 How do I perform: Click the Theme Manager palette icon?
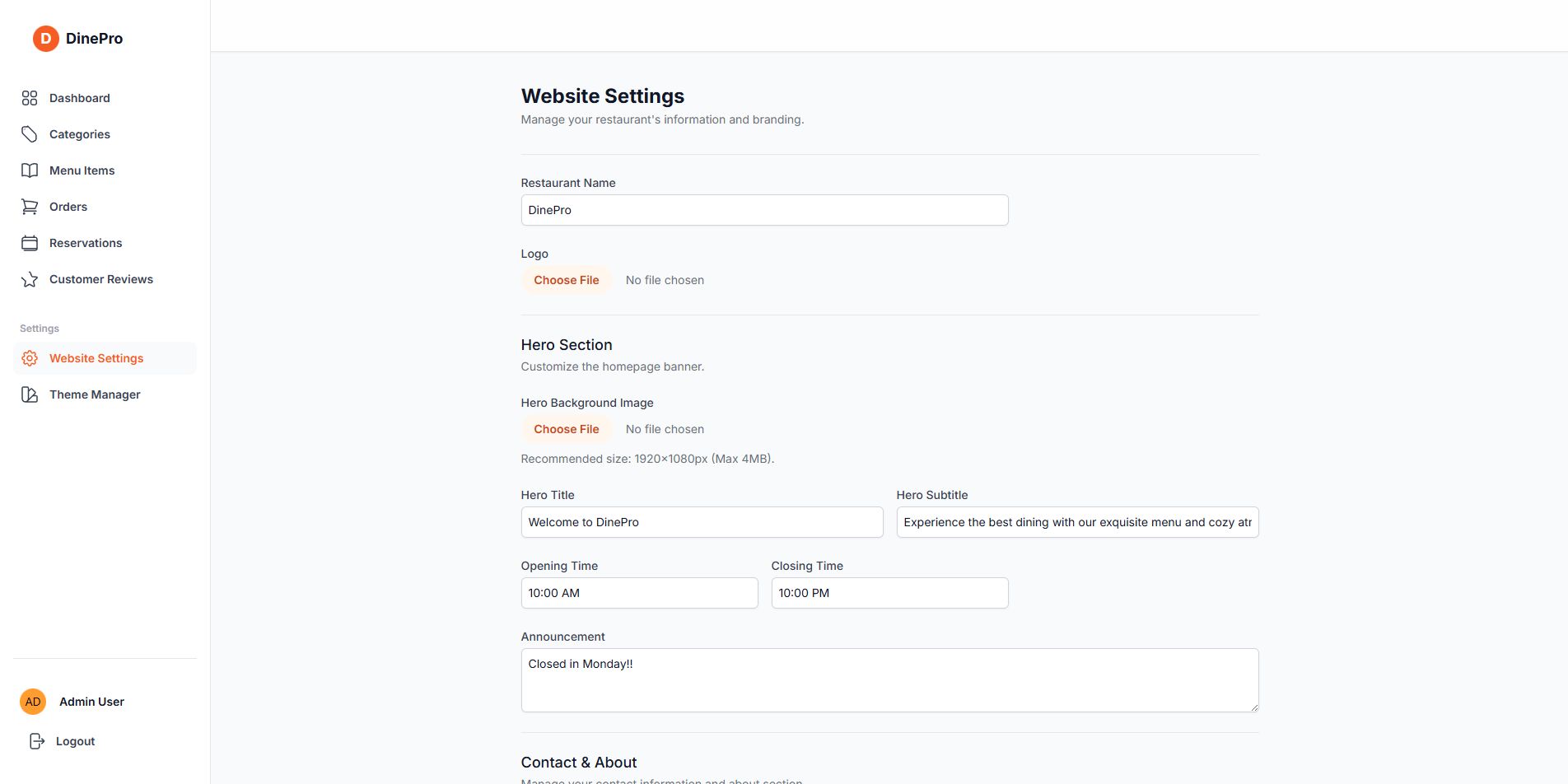click(x=30, y=394)
